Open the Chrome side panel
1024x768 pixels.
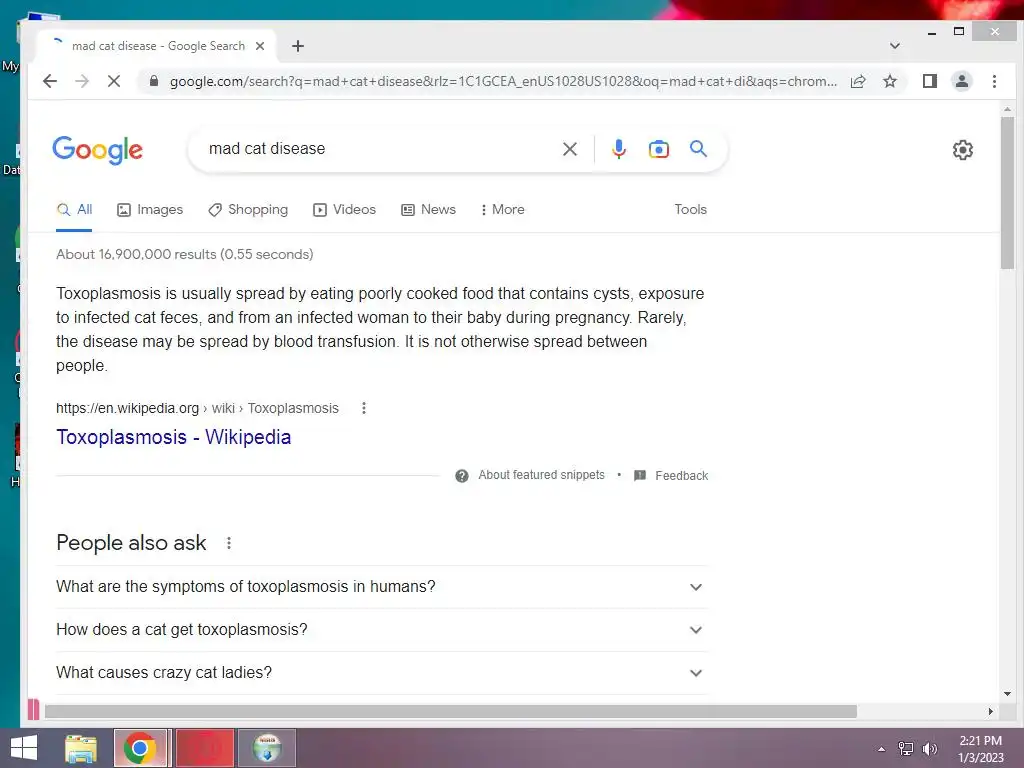pos(929,81)
